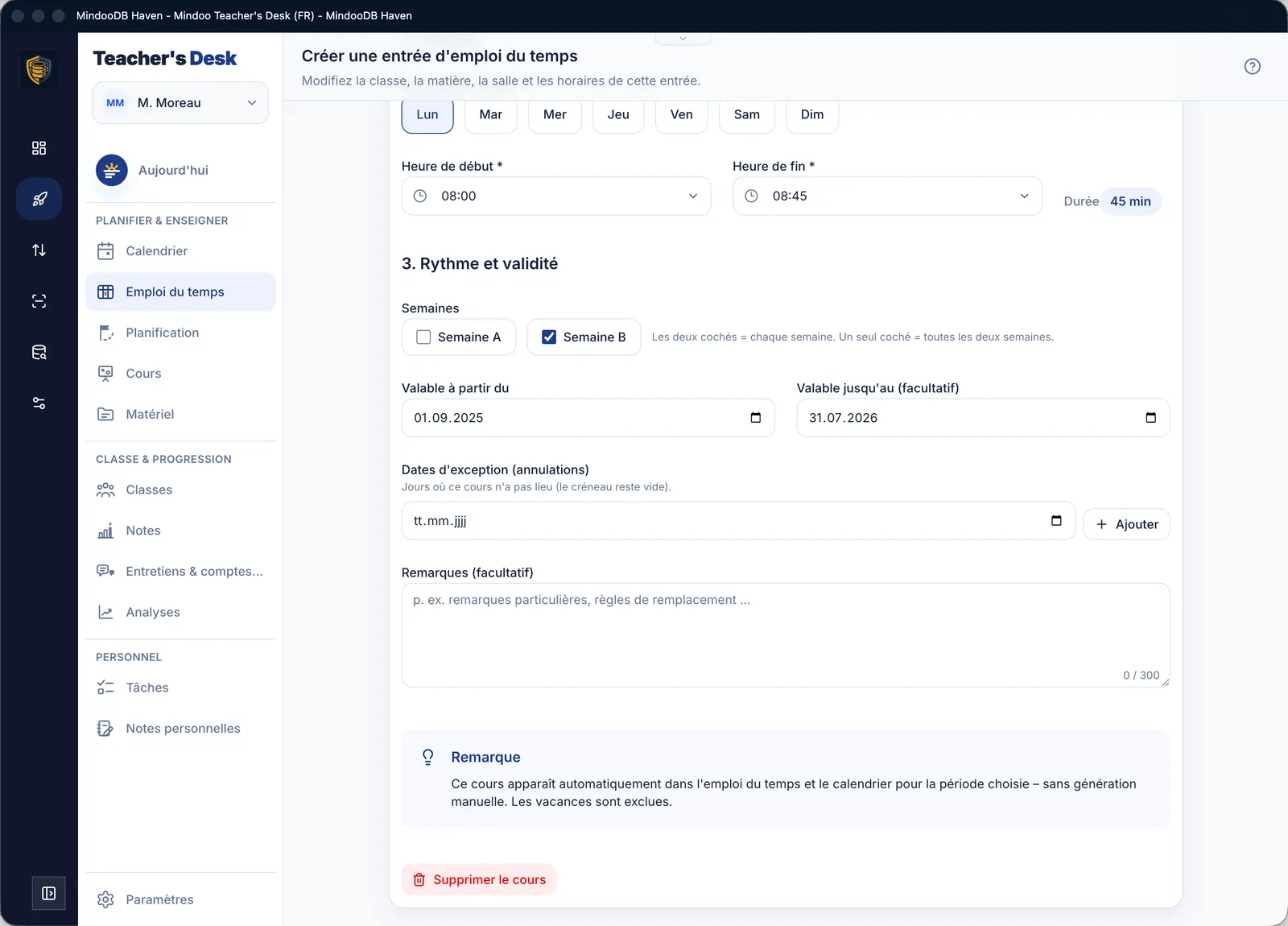Toggle the Mer day button

click(555, 114)
